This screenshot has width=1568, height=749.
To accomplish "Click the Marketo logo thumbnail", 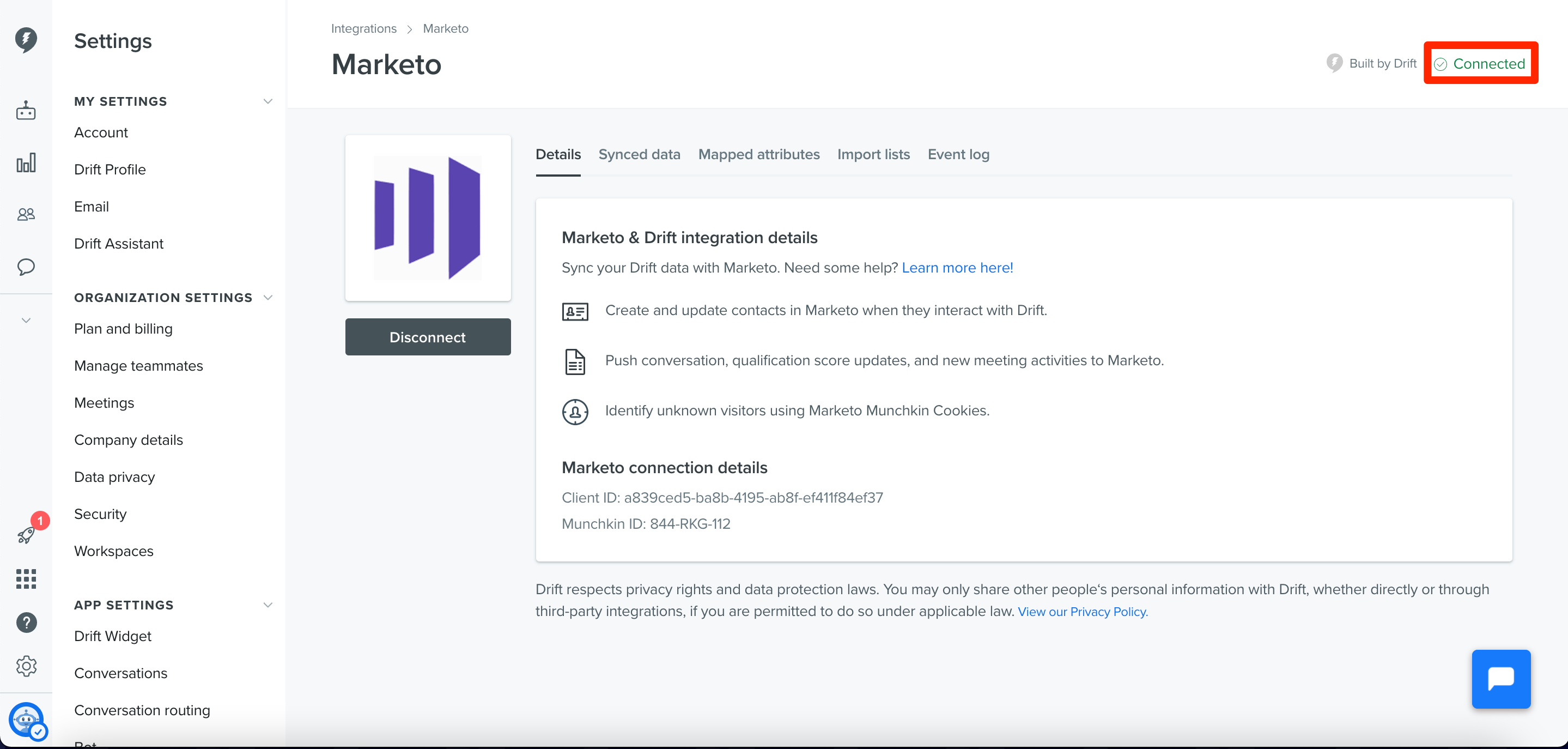I will click(x=427, y=218).
